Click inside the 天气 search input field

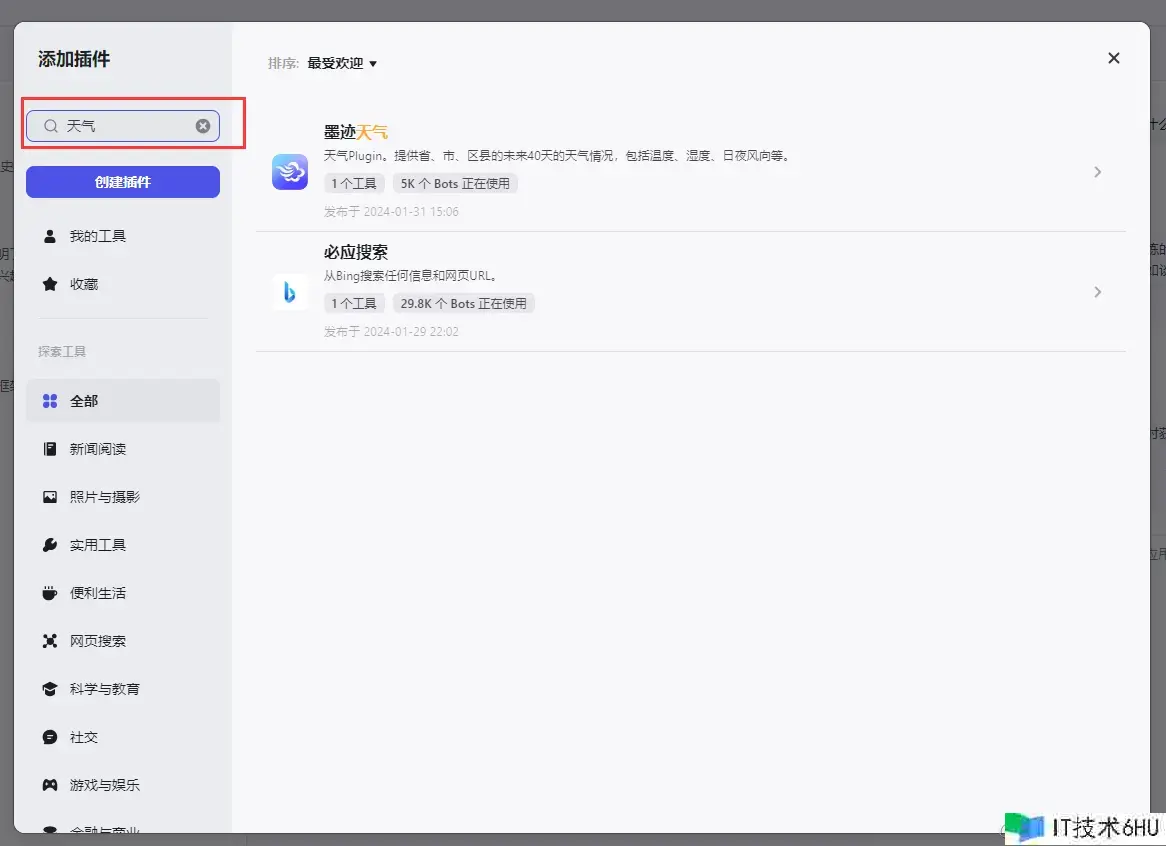[125, 126]
